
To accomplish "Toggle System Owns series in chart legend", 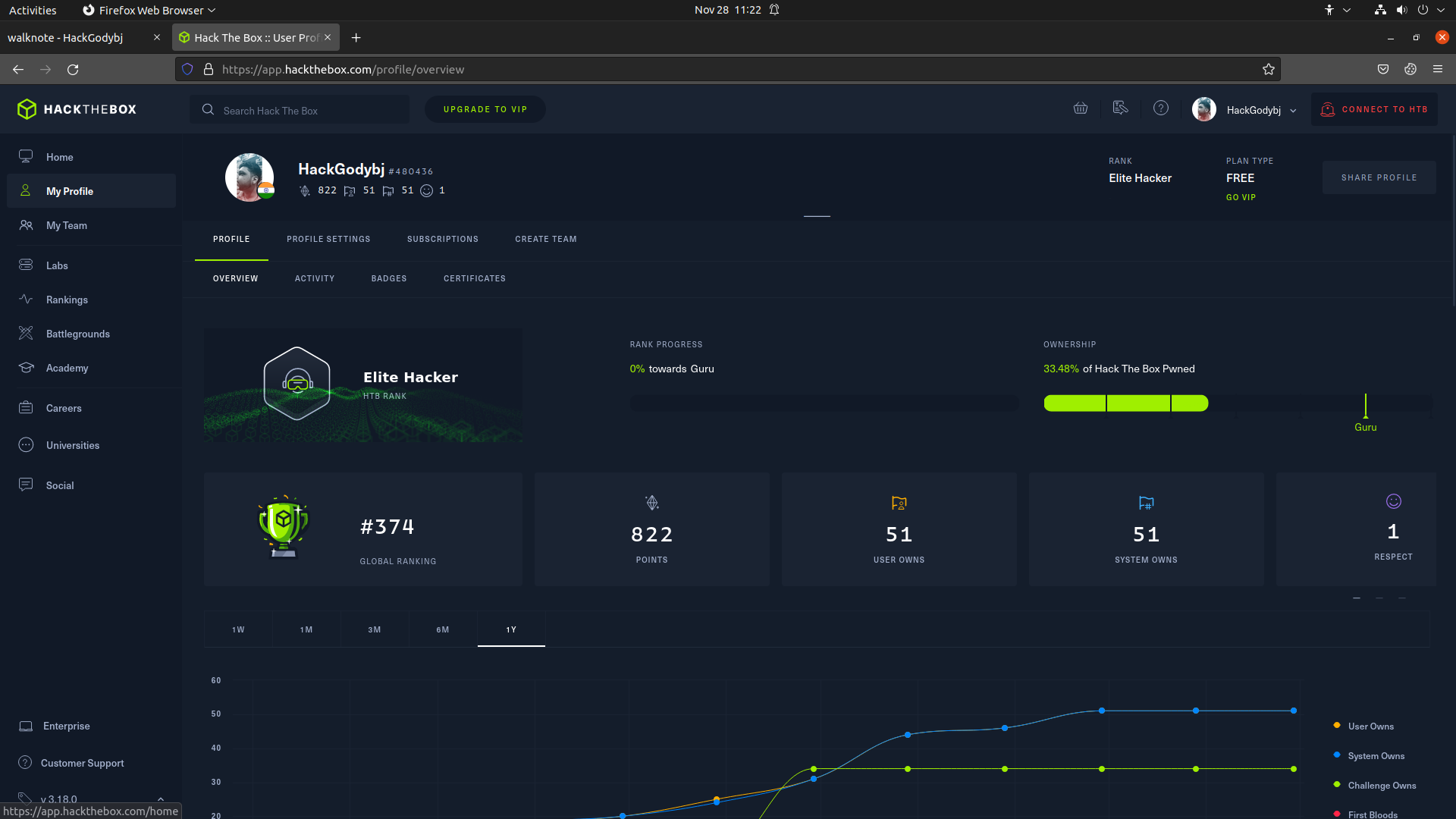I will pyautogui.click(x=1376, y=756).
